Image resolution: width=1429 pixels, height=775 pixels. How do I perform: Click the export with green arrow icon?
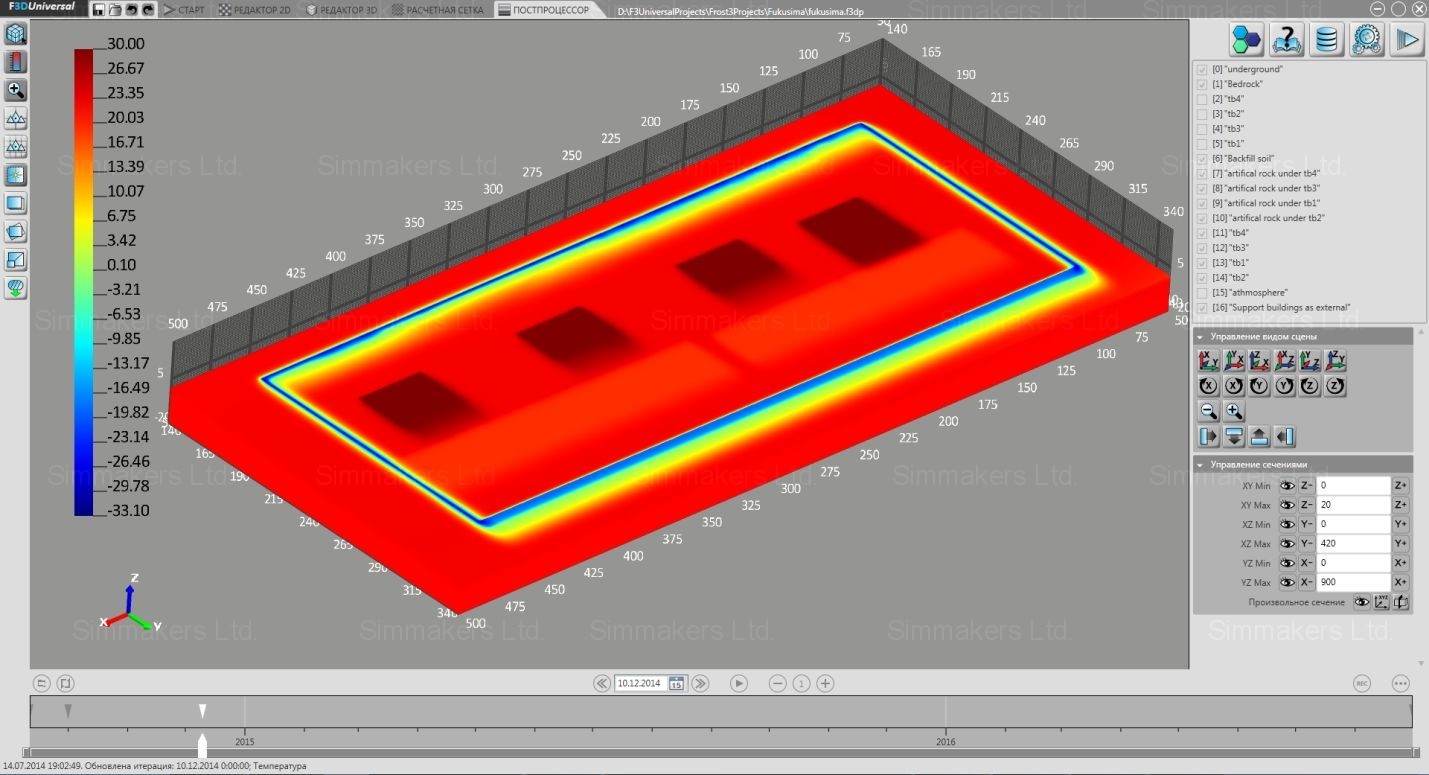click(16, 289)
